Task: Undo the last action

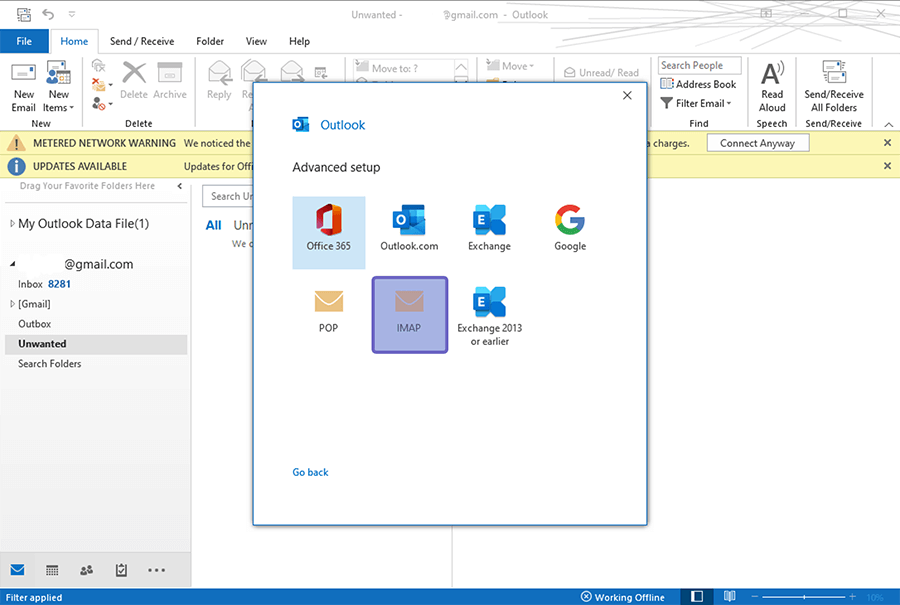Action: (48, 14)
